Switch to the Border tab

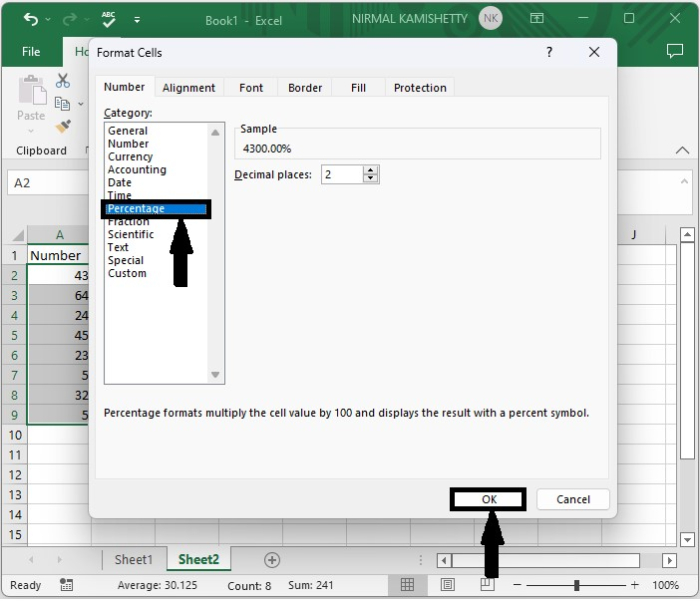(x=305, y=88)
